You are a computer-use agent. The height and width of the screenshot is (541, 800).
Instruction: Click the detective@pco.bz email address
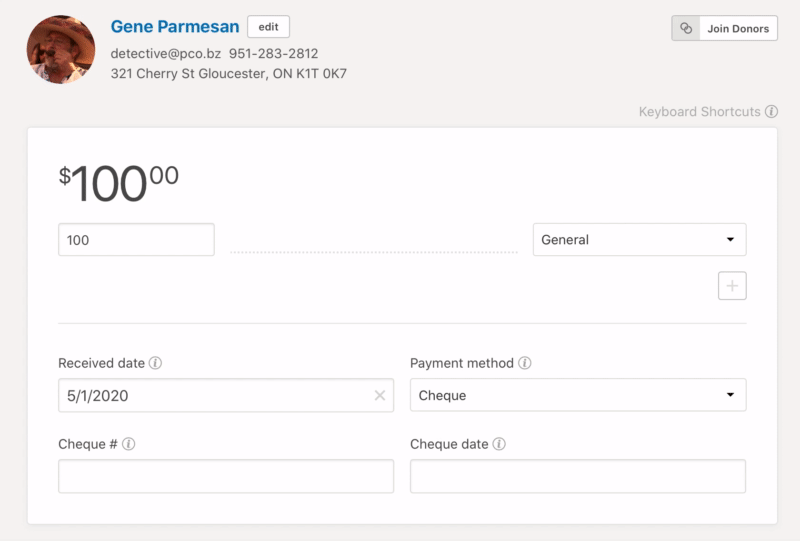(165, 53)
